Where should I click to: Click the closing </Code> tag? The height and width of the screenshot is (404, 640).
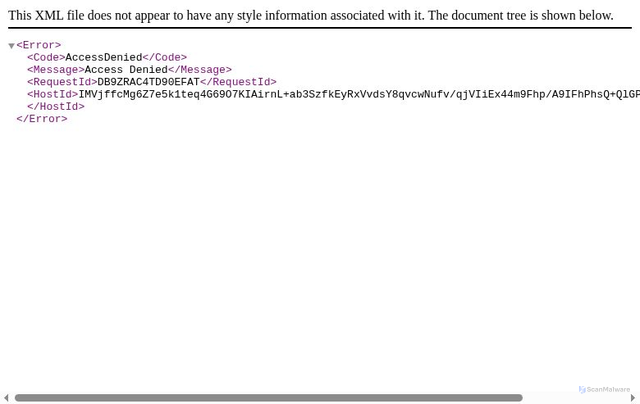coord(164,58)
